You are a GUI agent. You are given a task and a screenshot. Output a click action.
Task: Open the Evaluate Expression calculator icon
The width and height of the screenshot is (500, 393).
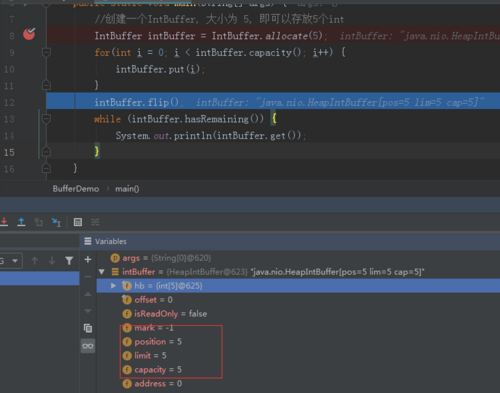coord(78,222)
